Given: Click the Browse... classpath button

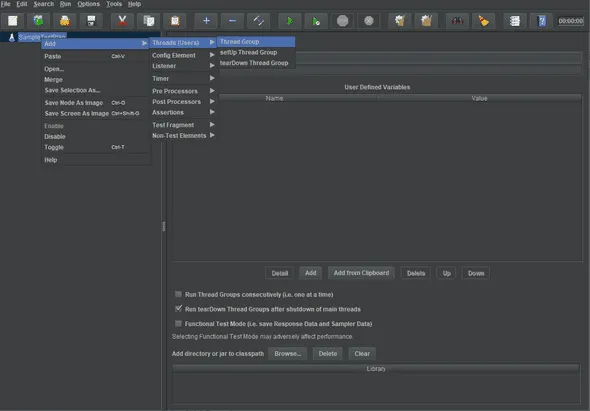Looking at the screenshot, I should pos(287,353).
